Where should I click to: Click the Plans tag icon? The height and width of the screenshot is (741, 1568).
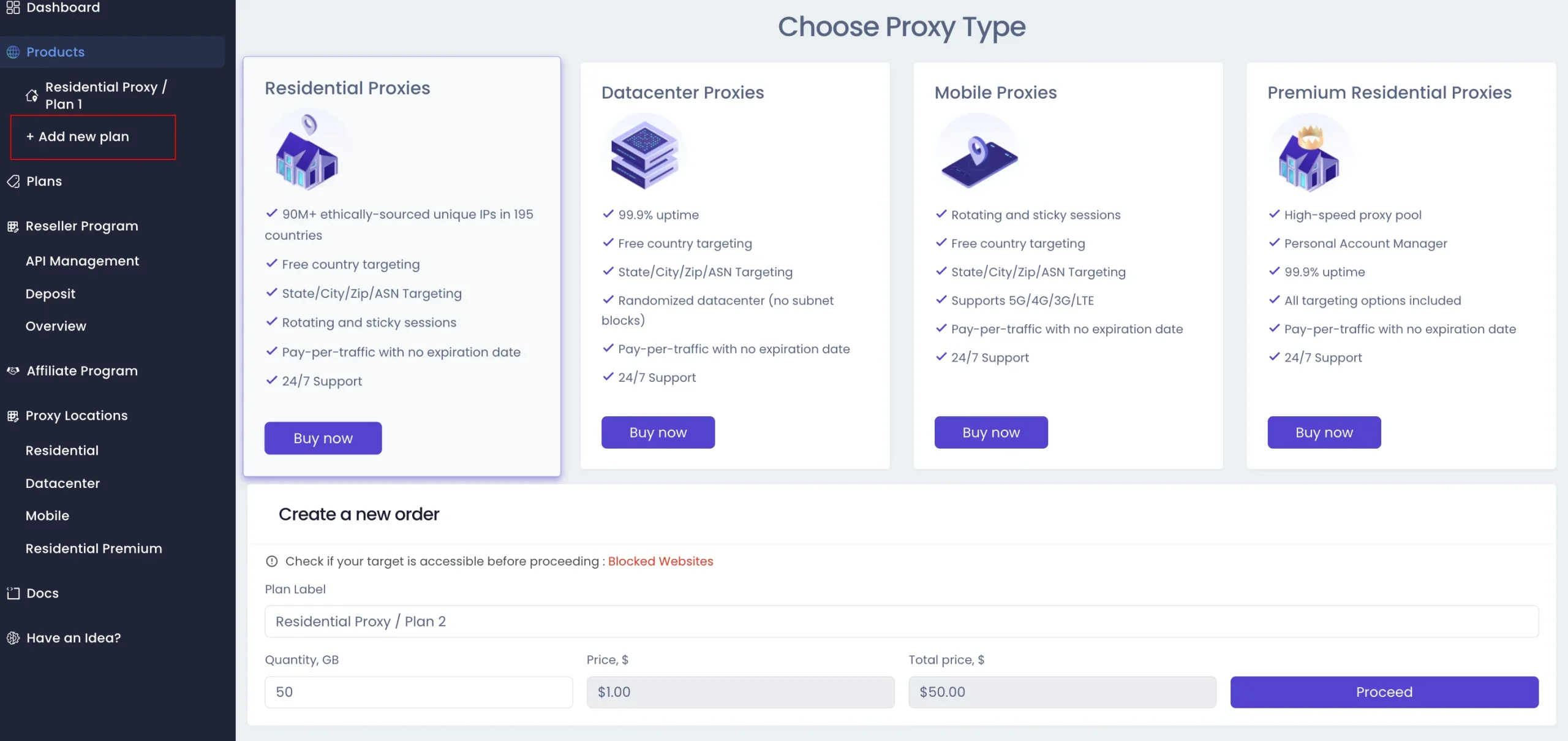pos(13,181)
